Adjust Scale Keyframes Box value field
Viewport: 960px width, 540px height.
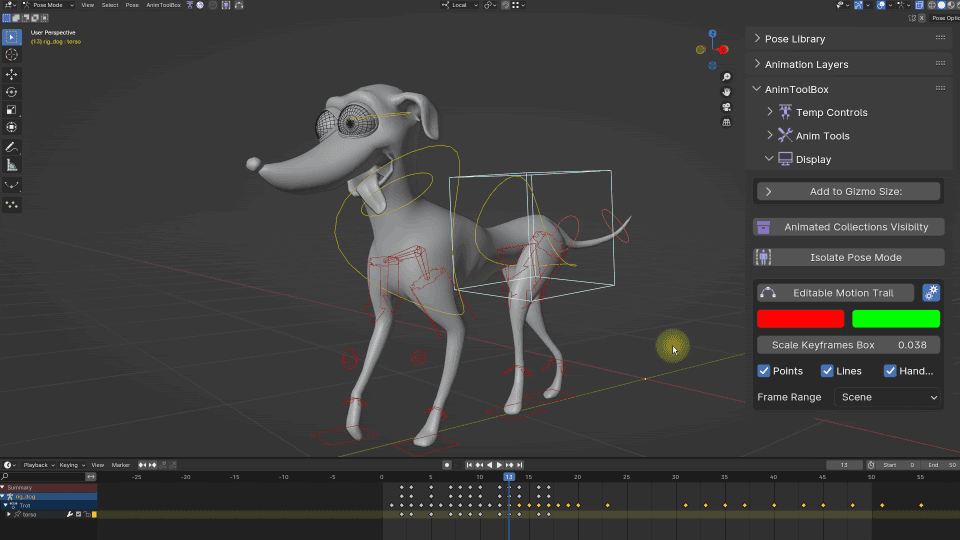[x=849, y=345]
